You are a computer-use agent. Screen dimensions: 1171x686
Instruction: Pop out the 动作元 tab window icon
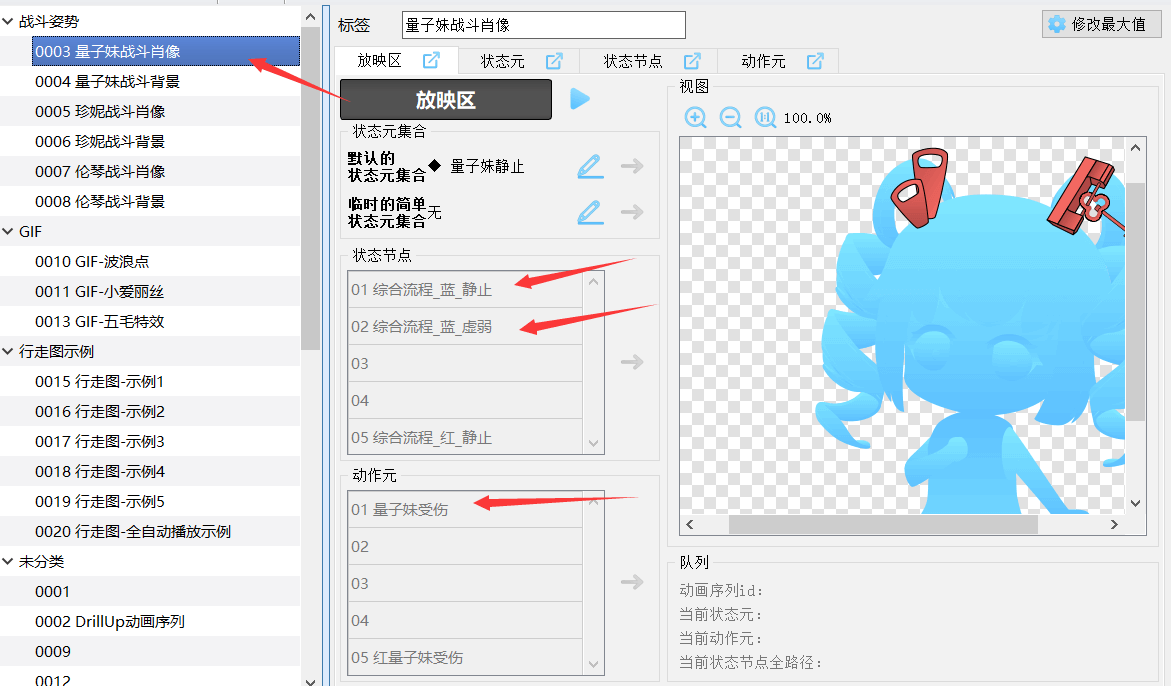[815, 61]
